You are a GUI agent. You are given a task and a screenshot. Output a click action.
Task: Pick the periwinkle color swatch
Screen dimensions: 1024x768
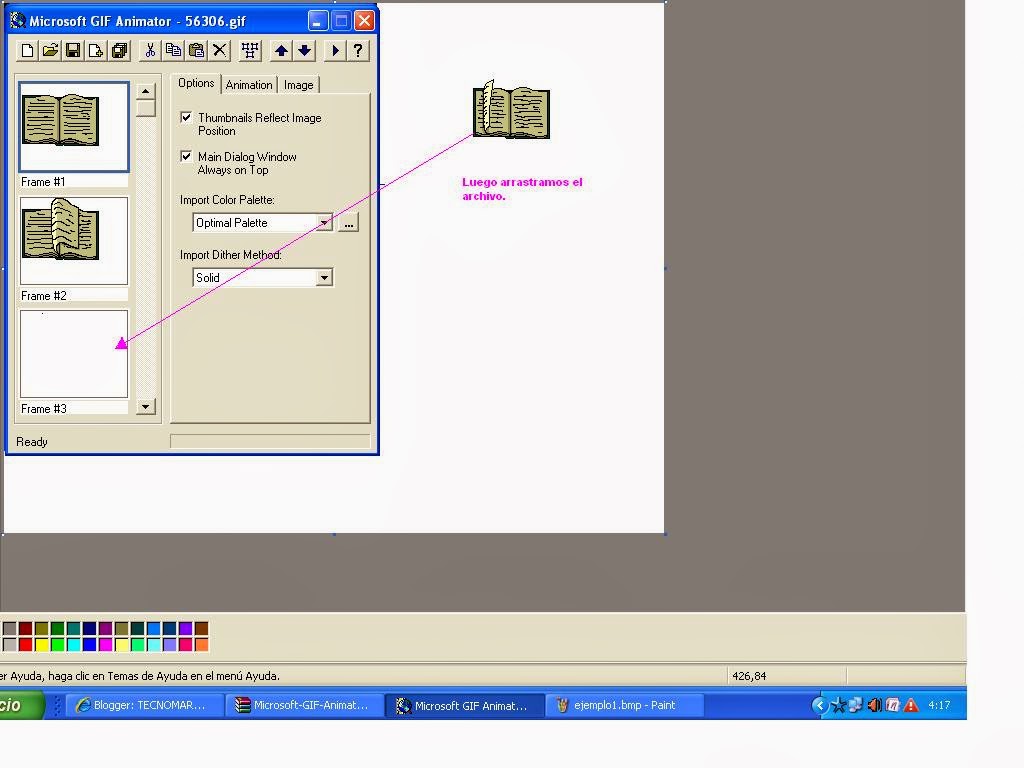point(170,645)
